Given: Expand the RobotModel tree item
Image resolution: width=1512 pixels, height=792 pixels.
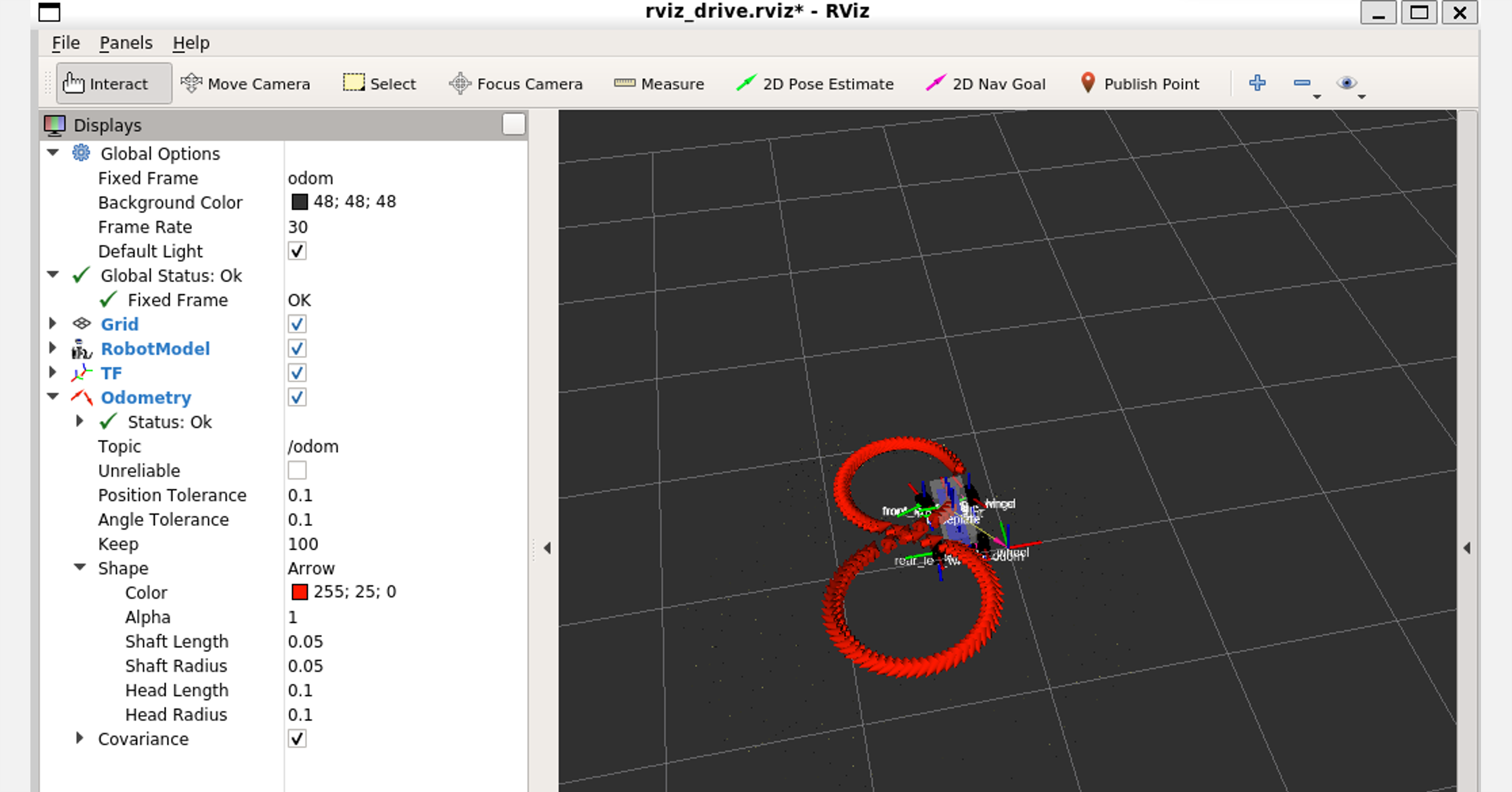Looking at the screenshot, I should coord(52,348).
